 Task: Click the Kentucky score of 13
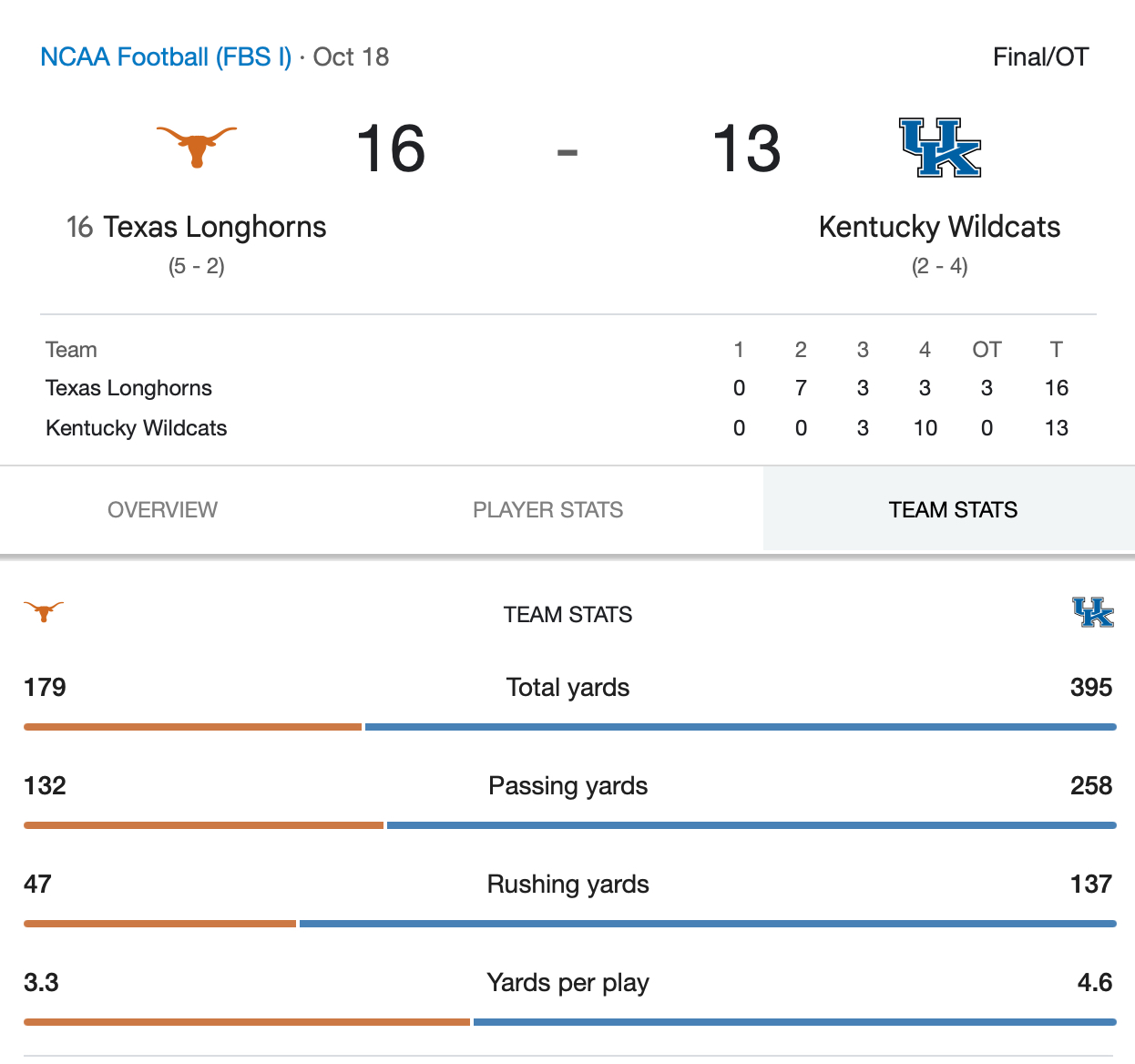pos(746,148)
